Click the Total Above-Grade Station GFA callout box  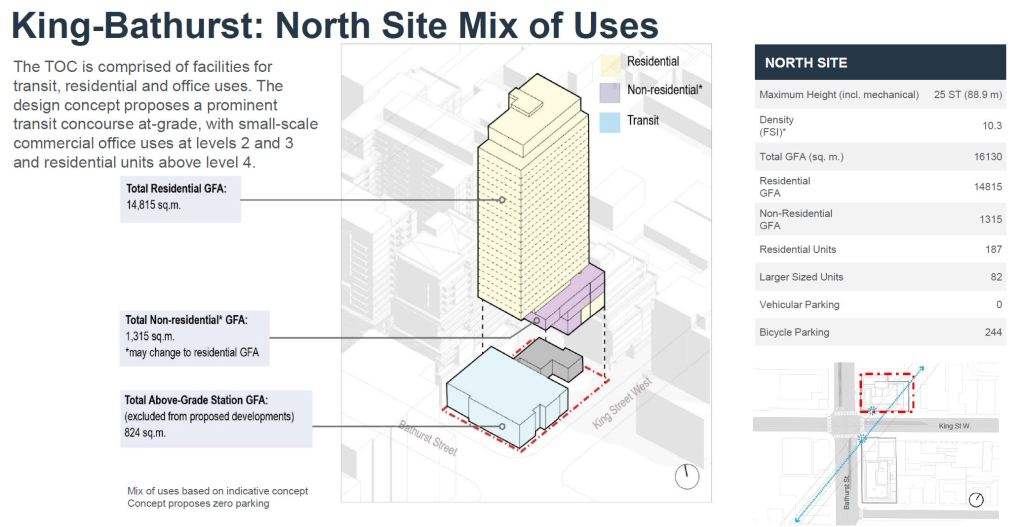pyautogui.click(x=215, y=417)
